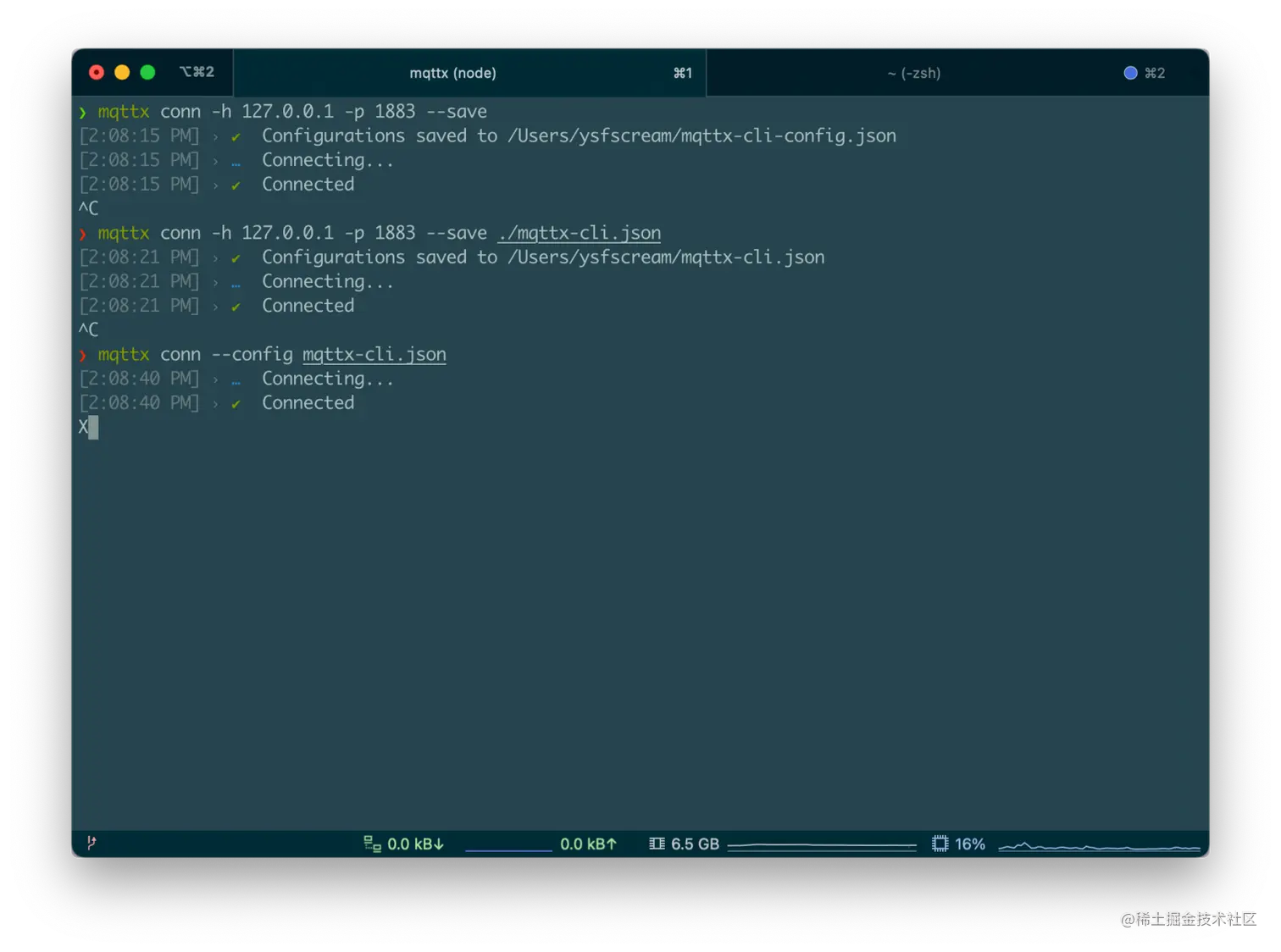Click the path /Users/ysfscream/mqttx-cli-config.json

click(x=701, y=136)
